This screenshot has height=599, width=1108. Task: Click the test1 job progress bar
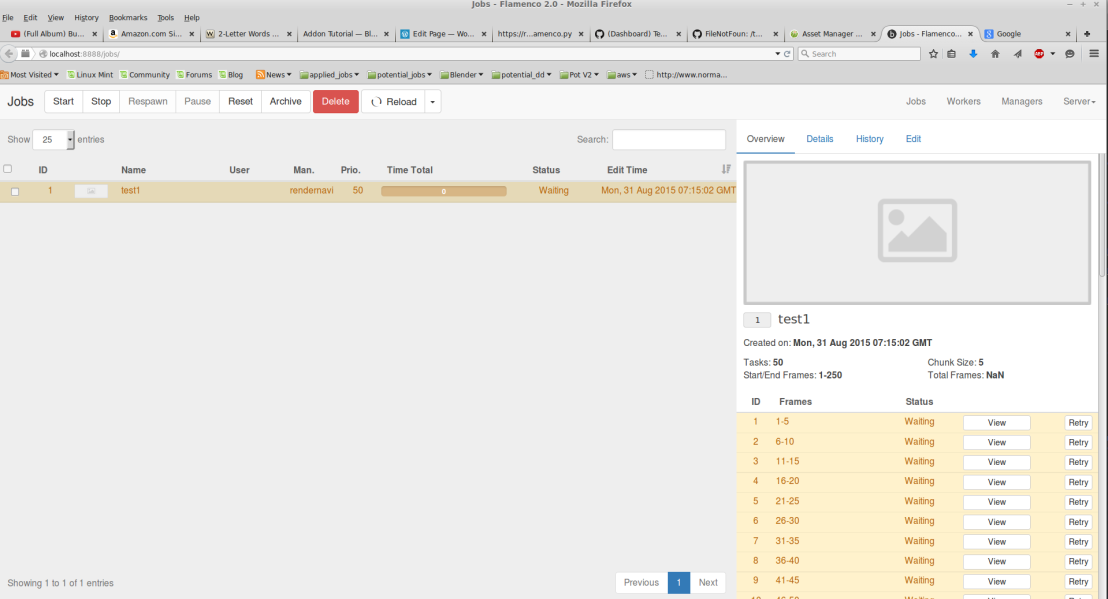point(443,191)
